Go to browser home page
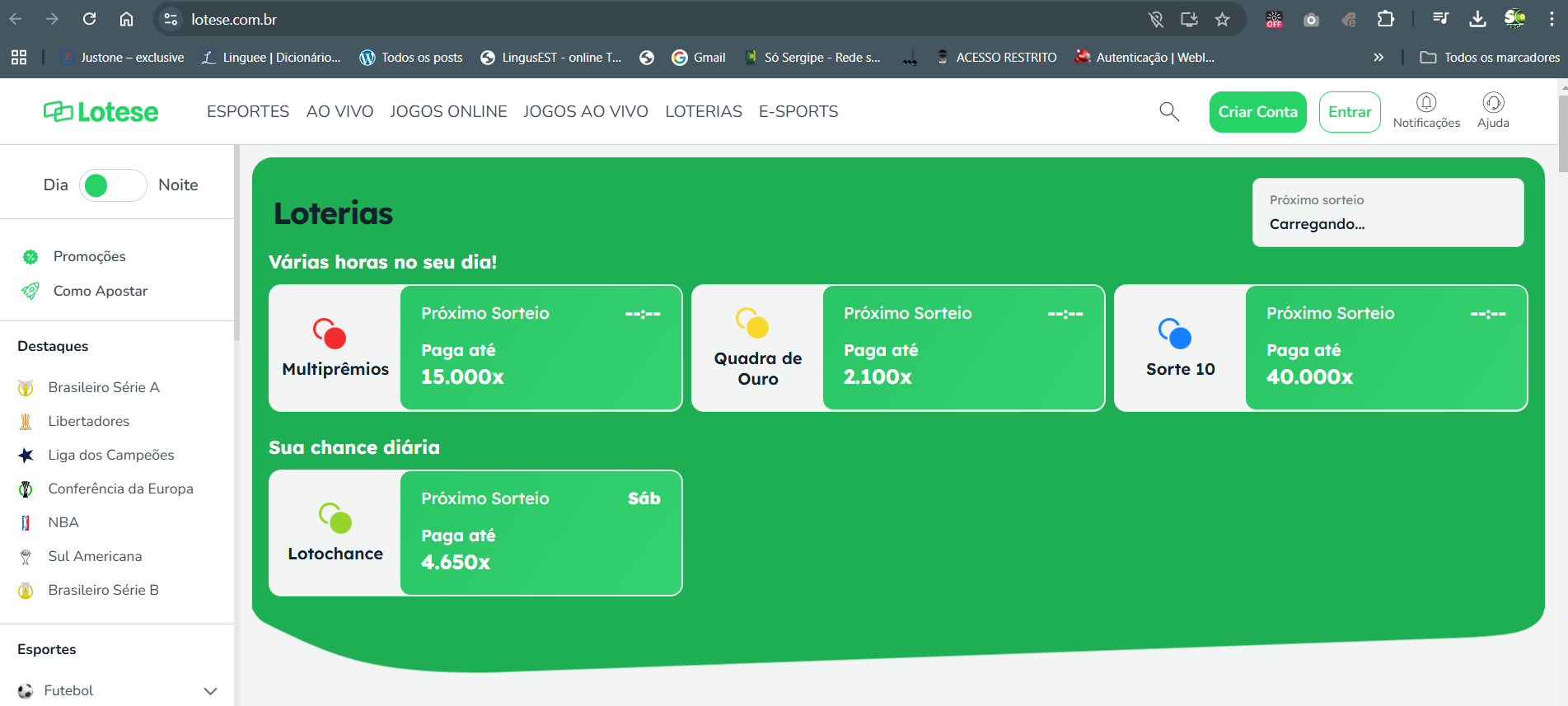 click(x=126, y=19)
